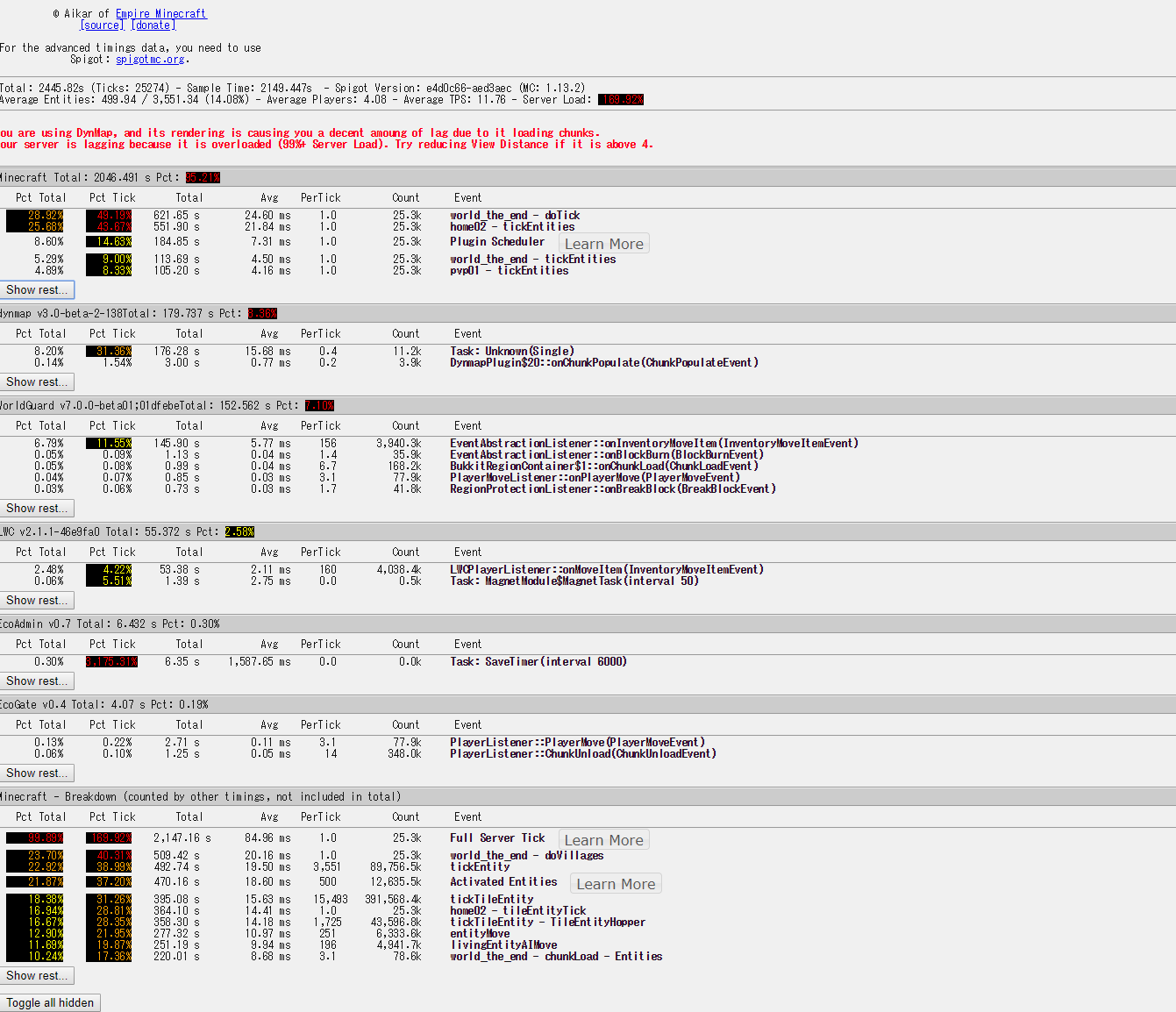This screenshot has width=1176, height=1012.
Task: Open the spigotmc.org link
Action: click(150, 60)
